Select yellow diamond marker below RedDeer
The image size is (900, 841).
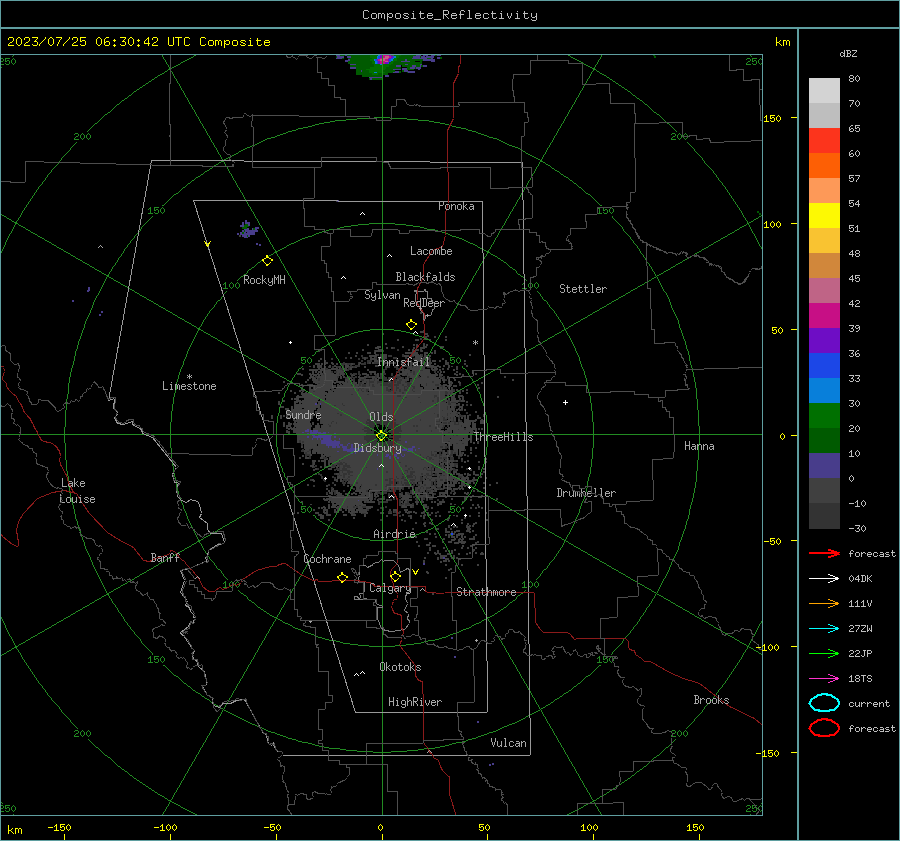(411, 325)
